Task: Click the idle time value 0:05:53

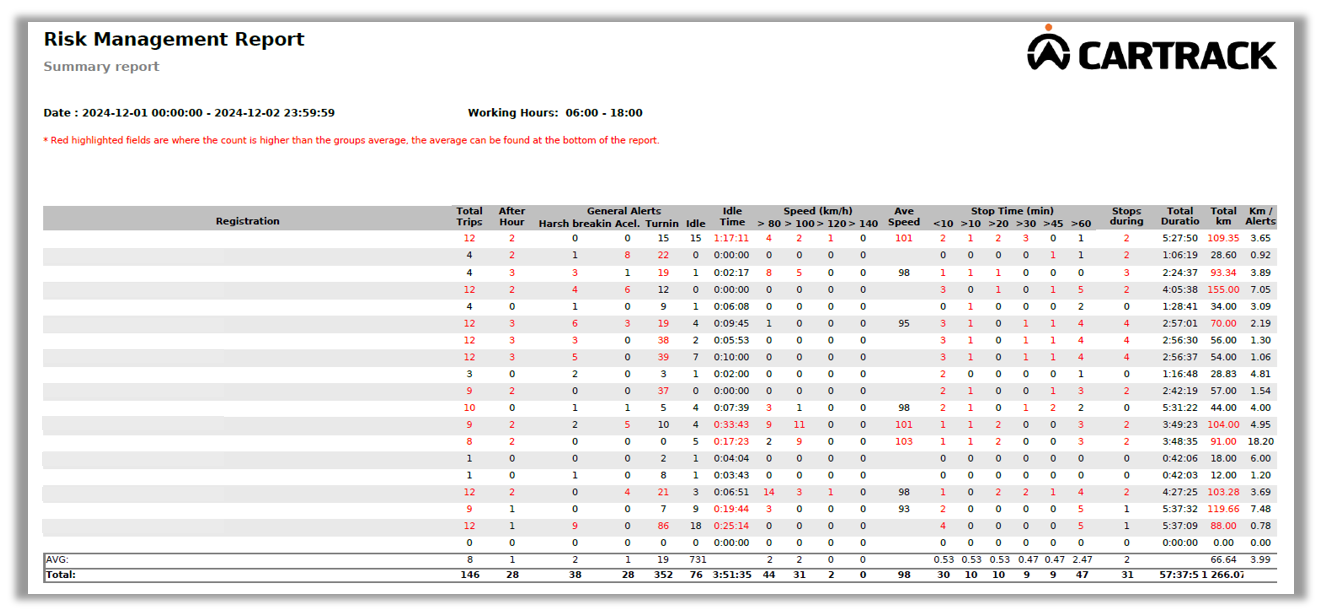Action: tap(732, 341)
